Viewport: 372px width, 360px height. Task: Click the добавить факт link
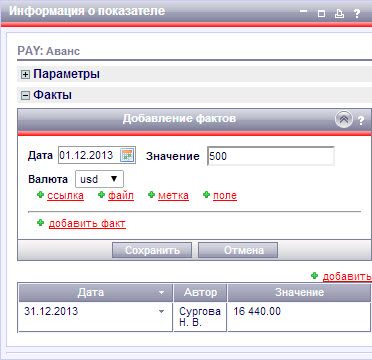tap(87, 223)
